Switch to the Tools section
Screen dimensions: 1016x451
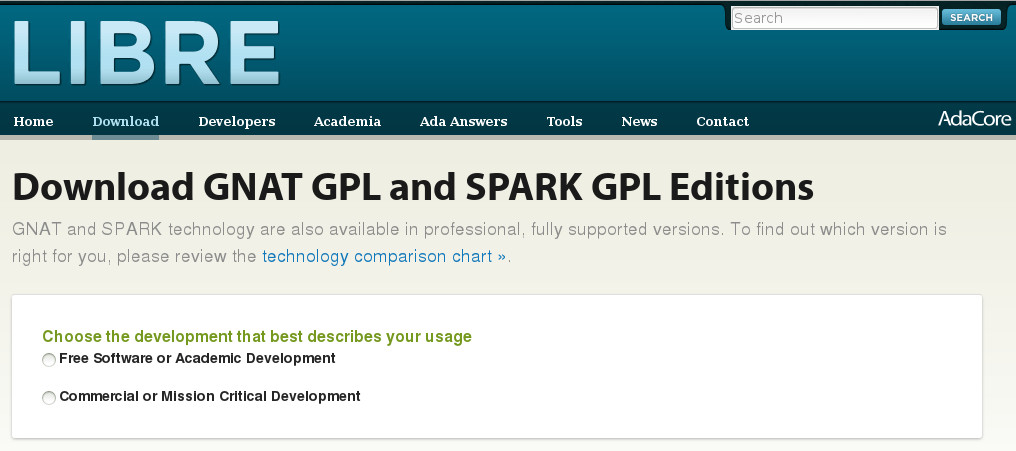(564, 122)
